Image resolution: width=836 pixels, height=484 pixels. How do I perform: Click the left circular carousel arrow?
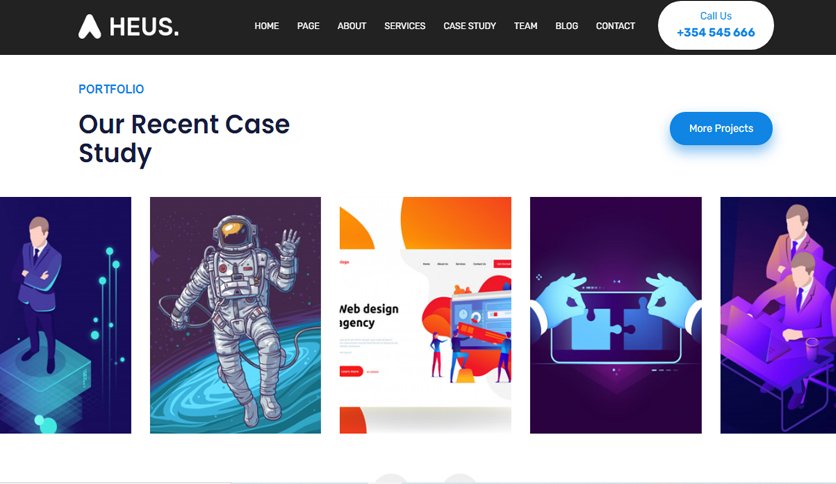[391, 479]
